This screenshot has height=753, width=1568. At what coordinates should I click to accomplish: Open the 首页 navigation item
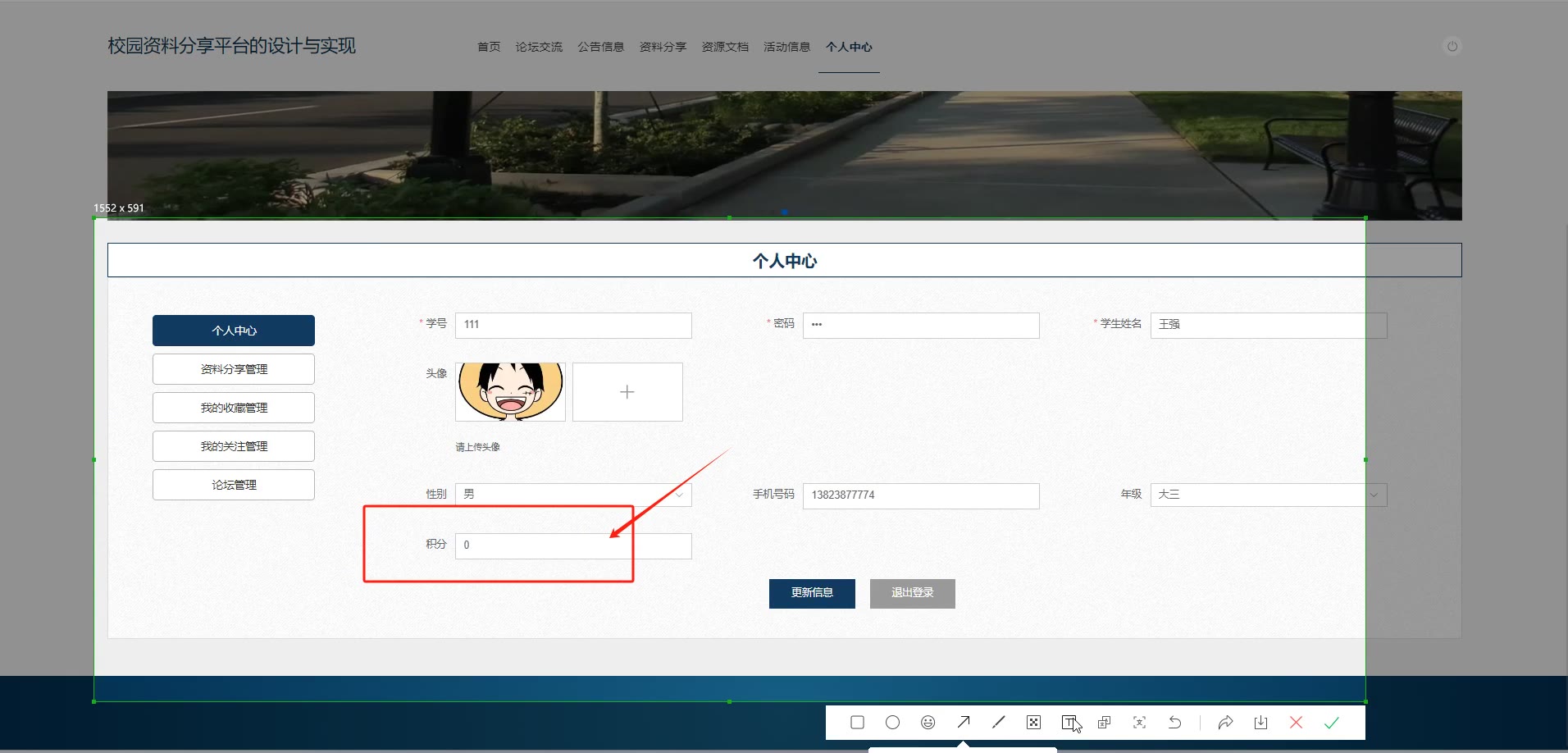489,47
